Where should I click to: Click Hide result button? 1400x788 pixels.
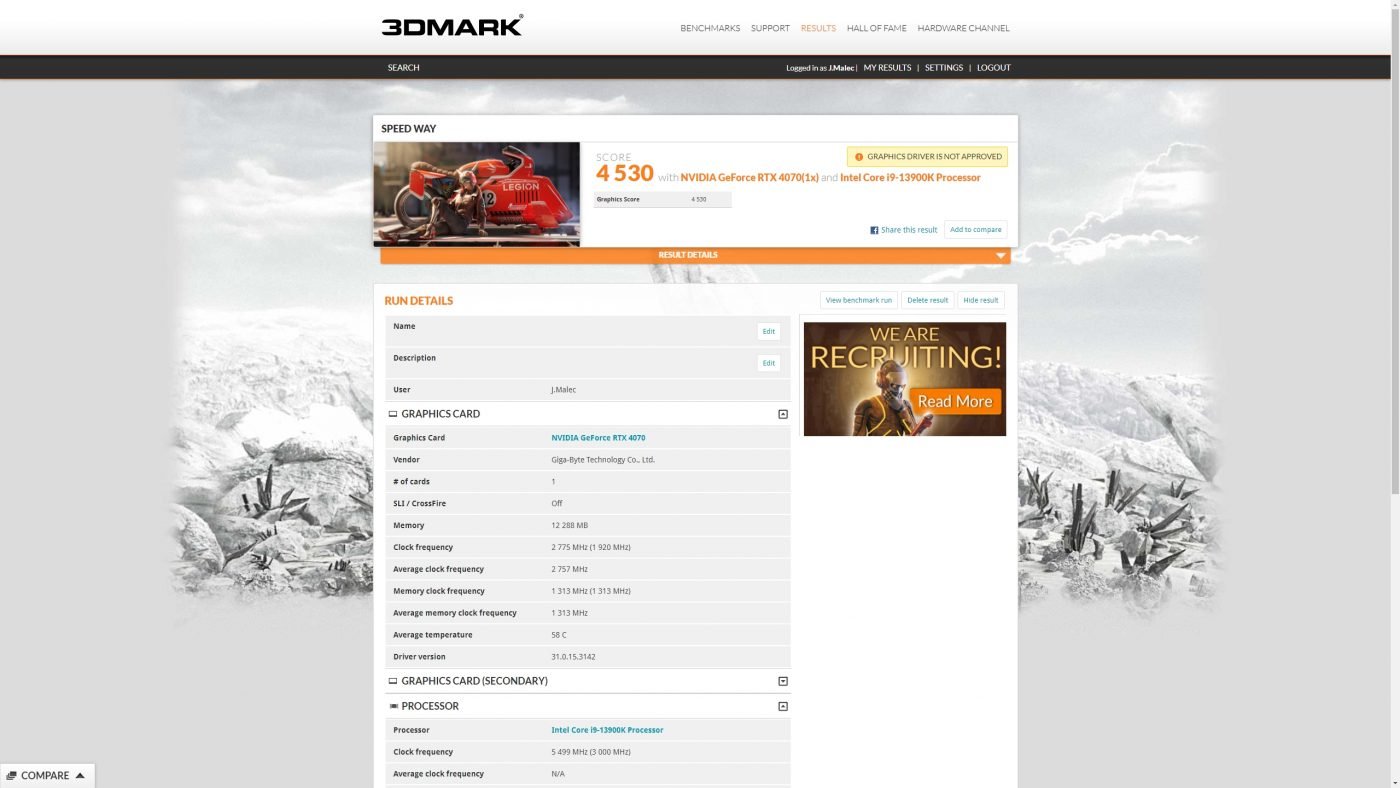[981, 300]
